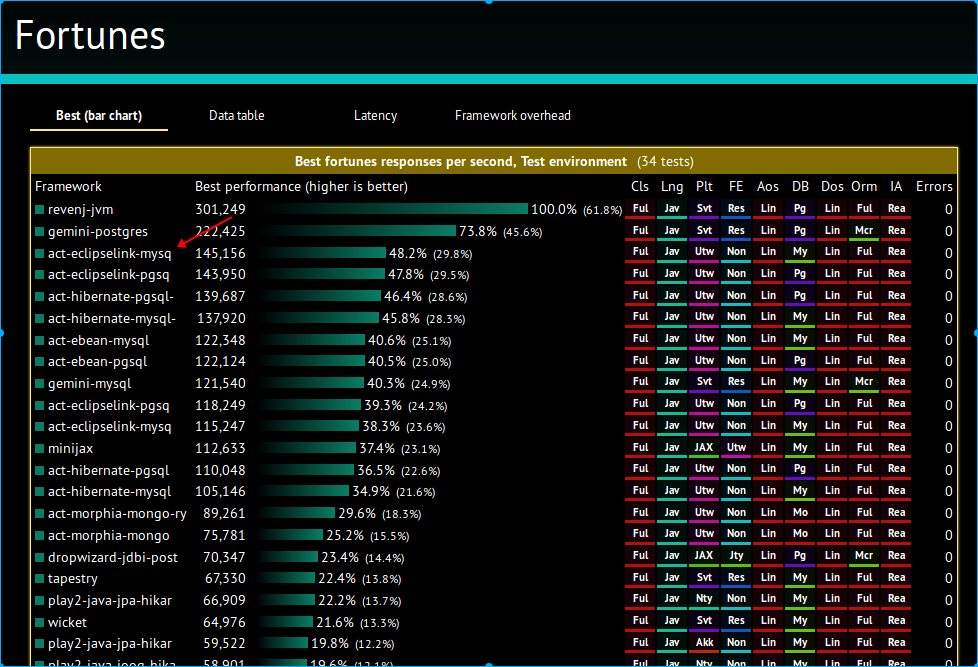
Task: Click the Akk platform badge in 59,522 row
Action: pos(704,643)
